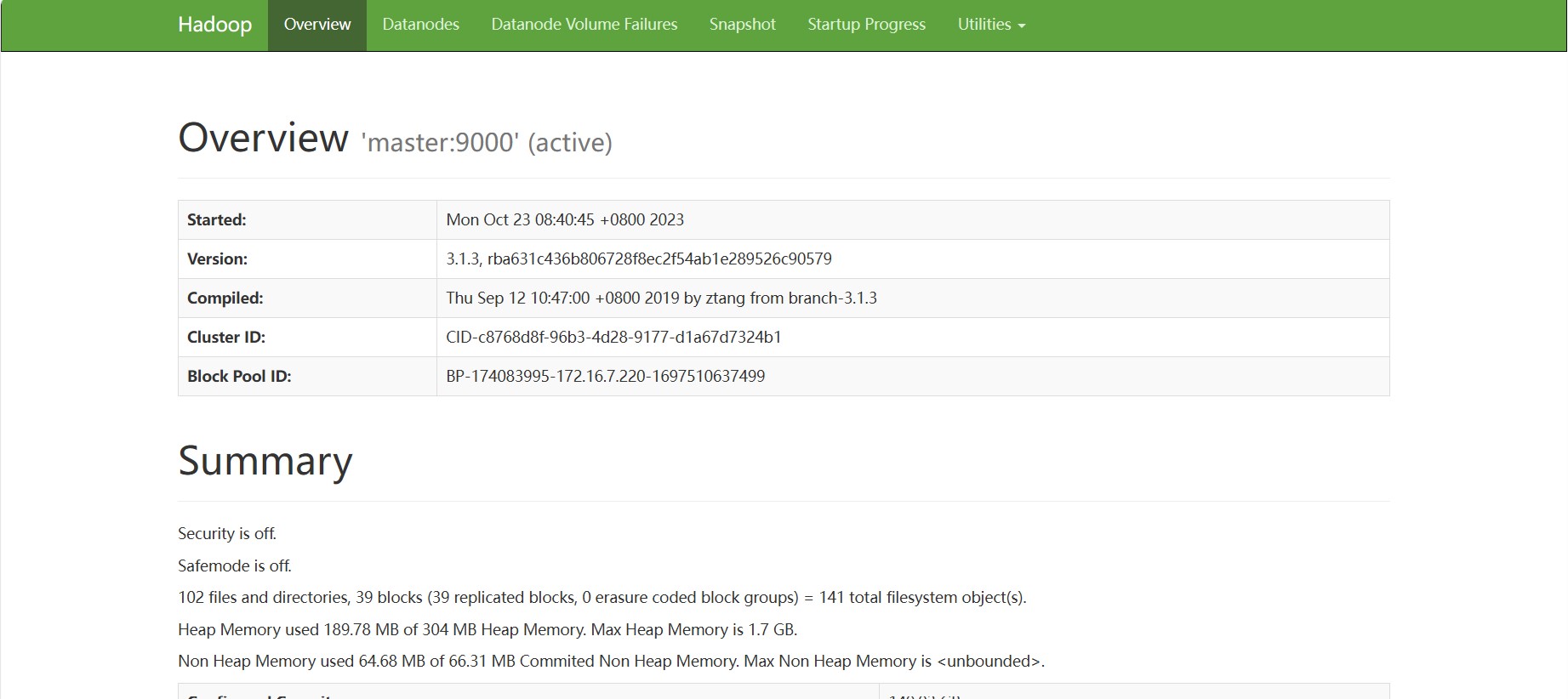Click the Hadoop brand logo link
Viewport: 1568px width, 699px height.
214,25
